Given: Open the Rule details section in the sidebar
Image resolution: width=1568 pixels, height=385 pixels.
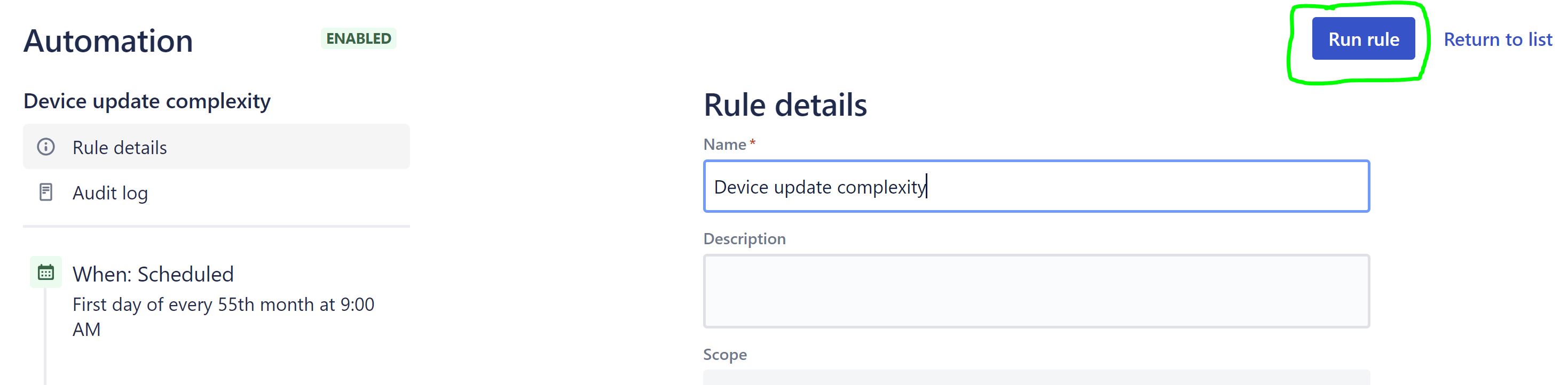Looking at the screenshot, I should coord(119,147).
